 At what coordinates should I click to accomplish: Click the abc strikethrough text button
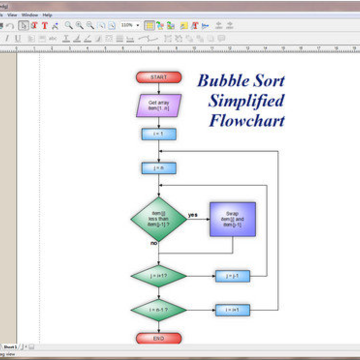click(x=53, y=39)
